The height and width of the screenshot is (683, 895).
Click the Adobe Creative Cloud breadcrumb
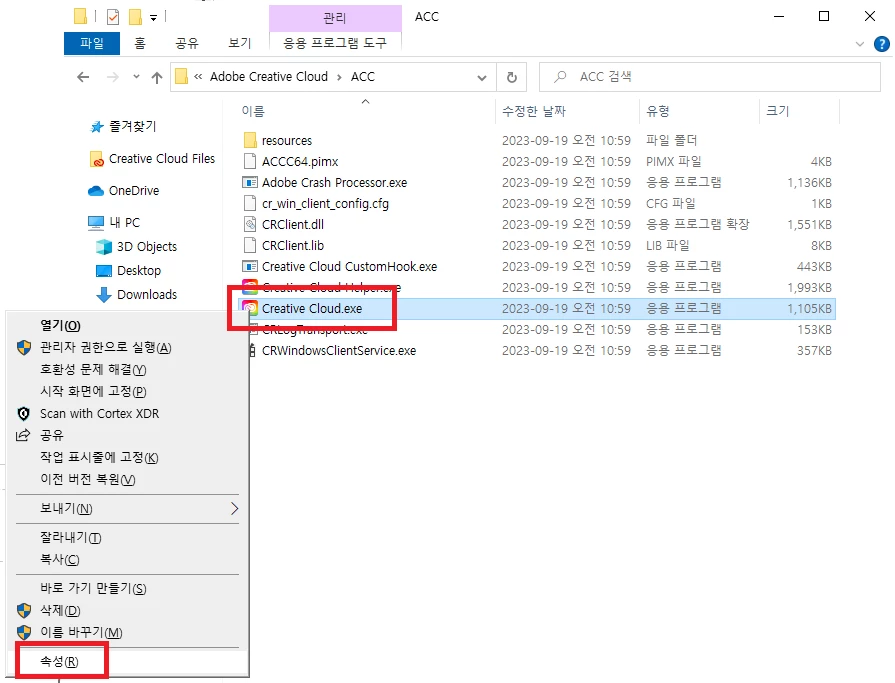[x=269, y=77]
